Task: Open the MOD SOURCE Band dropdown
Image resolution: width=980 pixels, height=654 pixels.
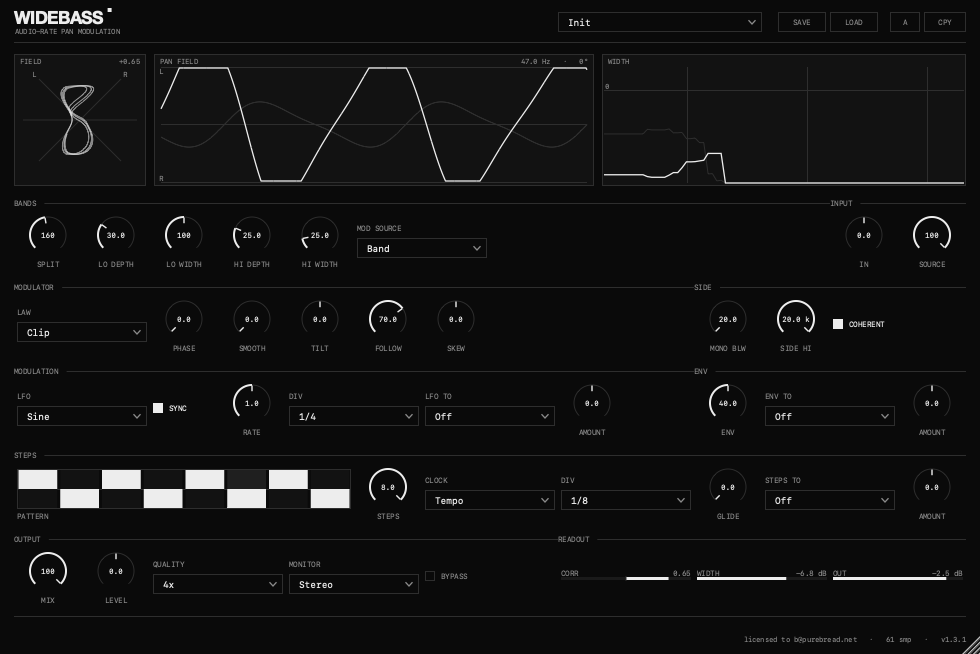Action: pos(422,248)
